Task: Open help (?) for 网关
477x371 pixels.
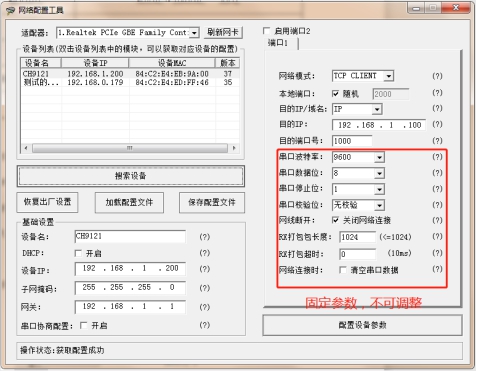Action: click(205, 307)
